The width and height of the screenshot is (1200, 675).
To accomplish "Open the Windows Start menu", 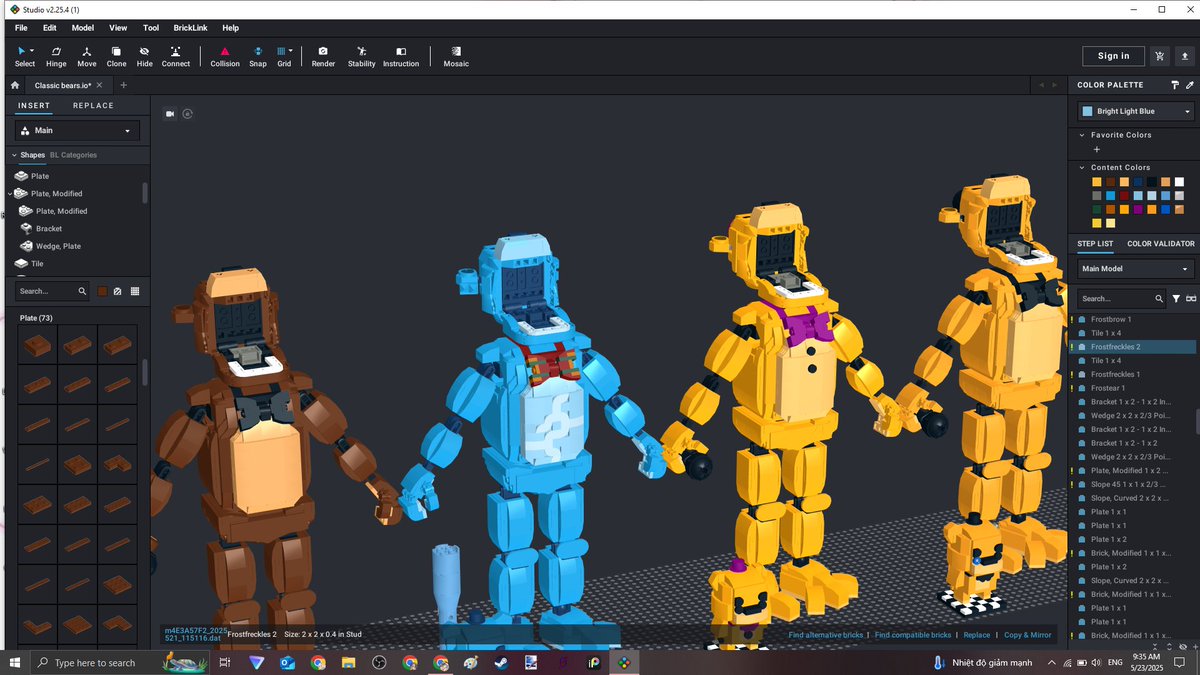I will [16, 662].
